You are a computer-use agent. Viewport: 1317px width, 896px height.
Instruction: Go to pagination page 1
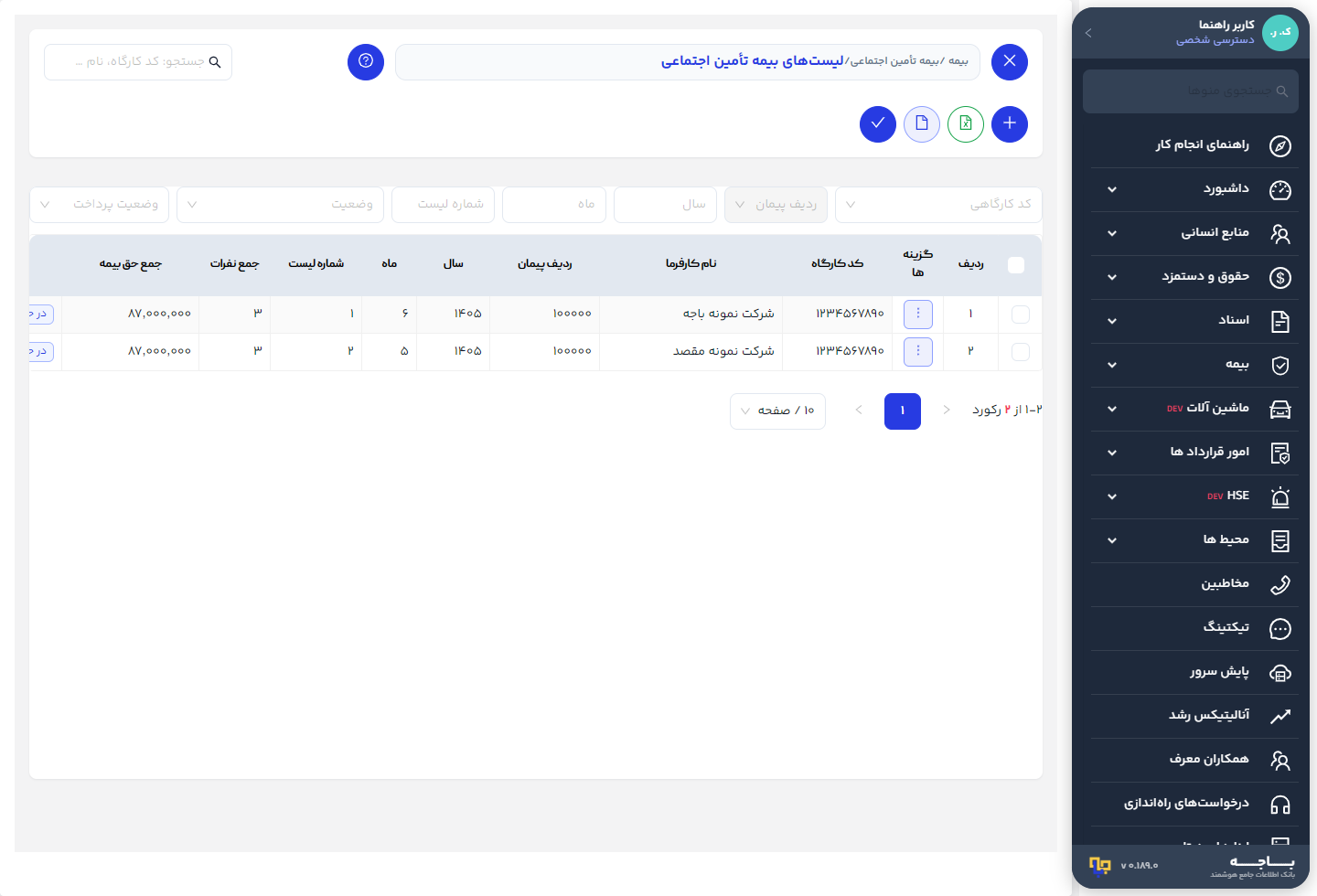(903, 411)
